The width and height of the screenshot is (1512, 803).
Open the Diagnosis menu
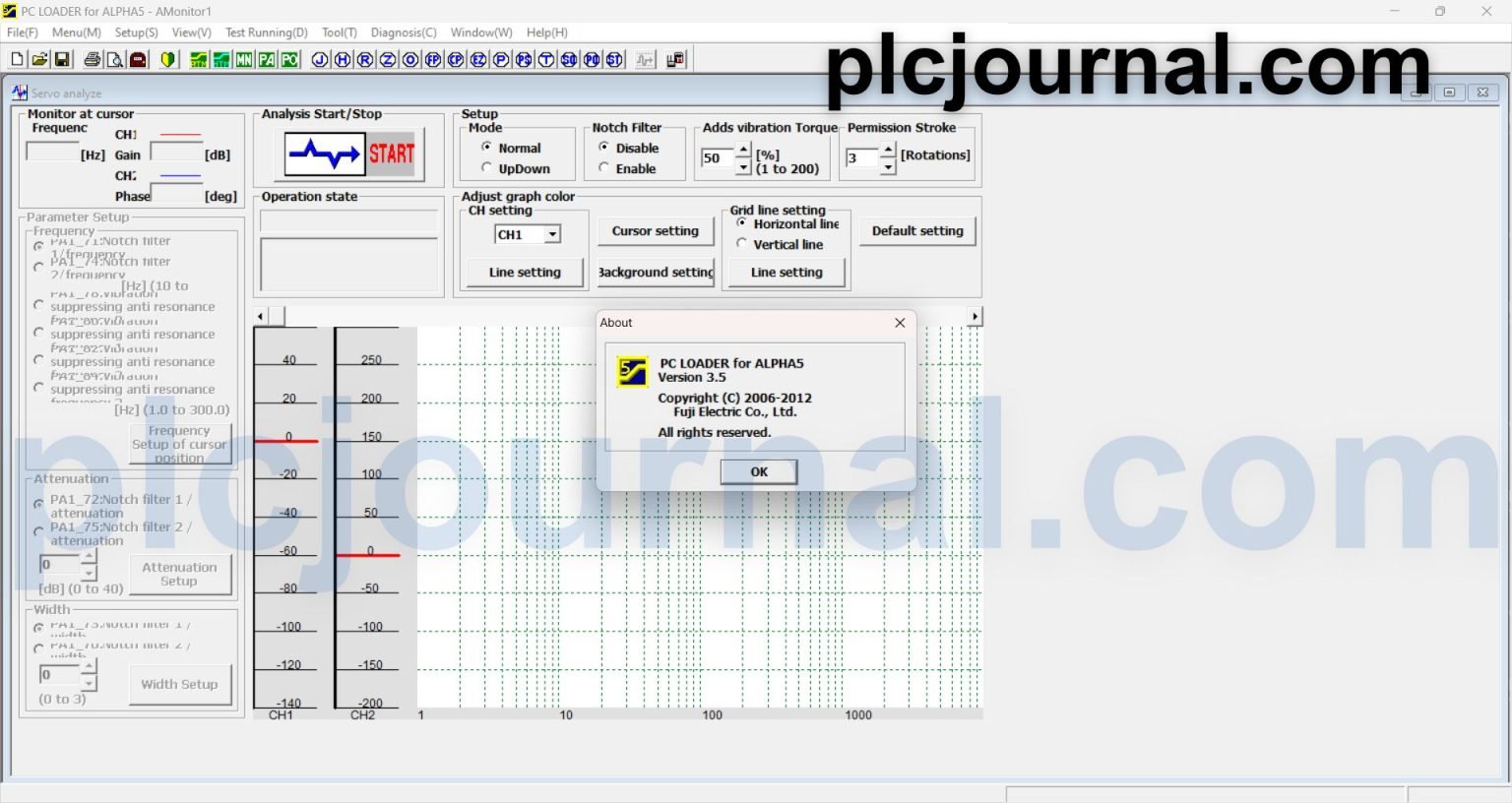click(x=404, y=32)
